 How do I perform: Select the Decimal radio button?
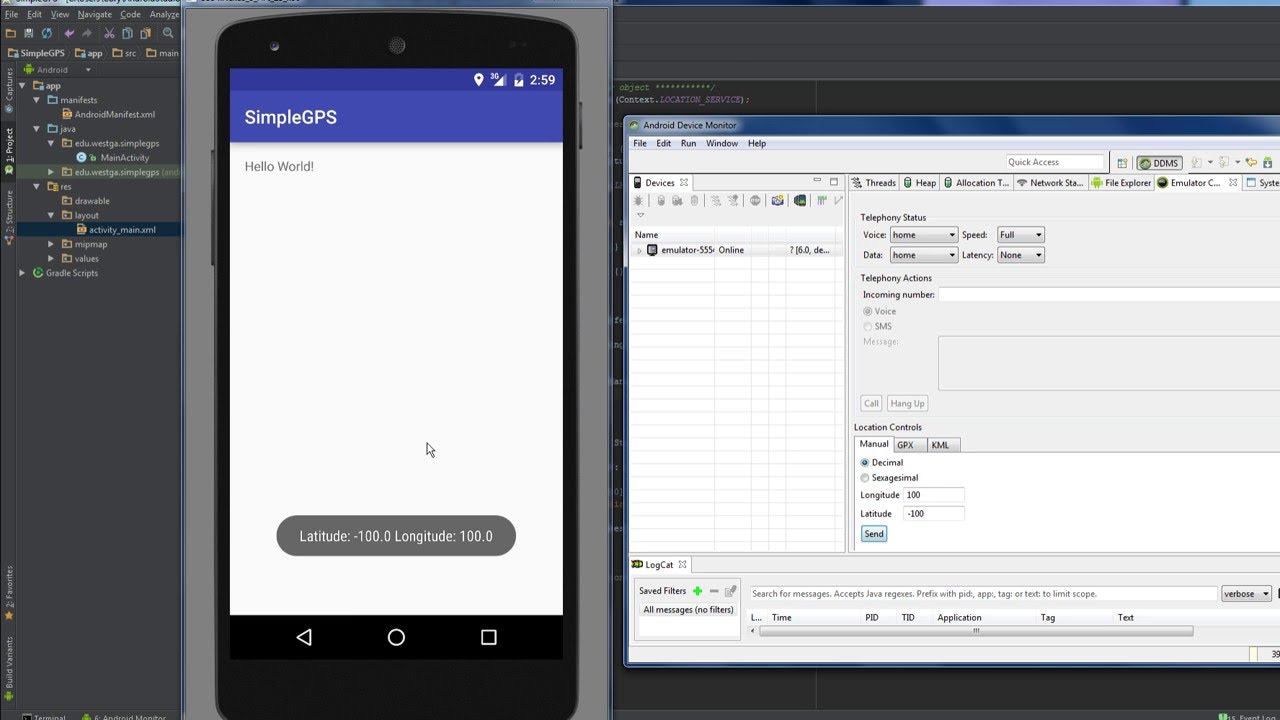865,463
